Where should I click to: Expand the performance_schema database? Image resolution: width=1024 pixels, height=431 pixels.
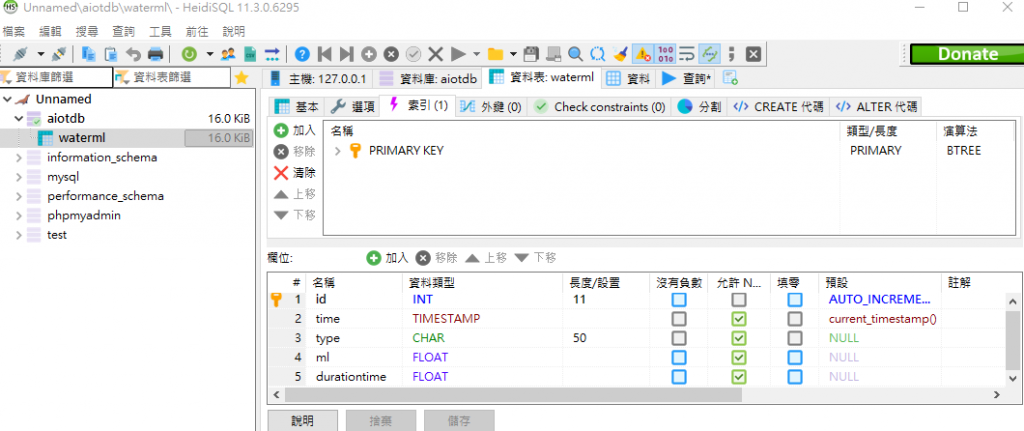coord(18,196)
